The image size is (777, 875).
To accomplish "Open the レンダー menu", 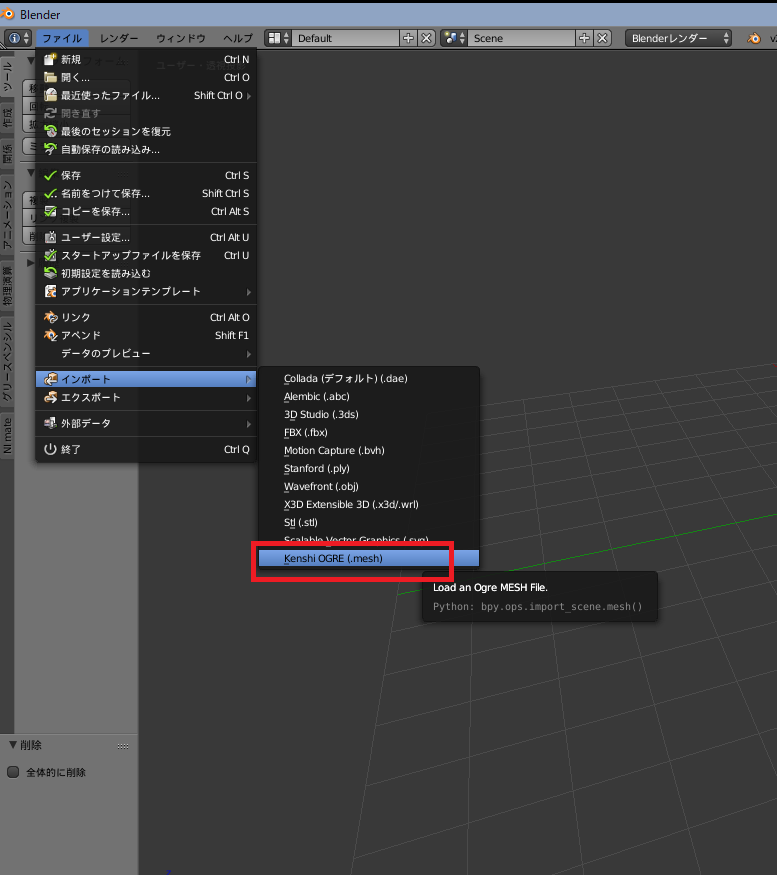I will (119, 38).
